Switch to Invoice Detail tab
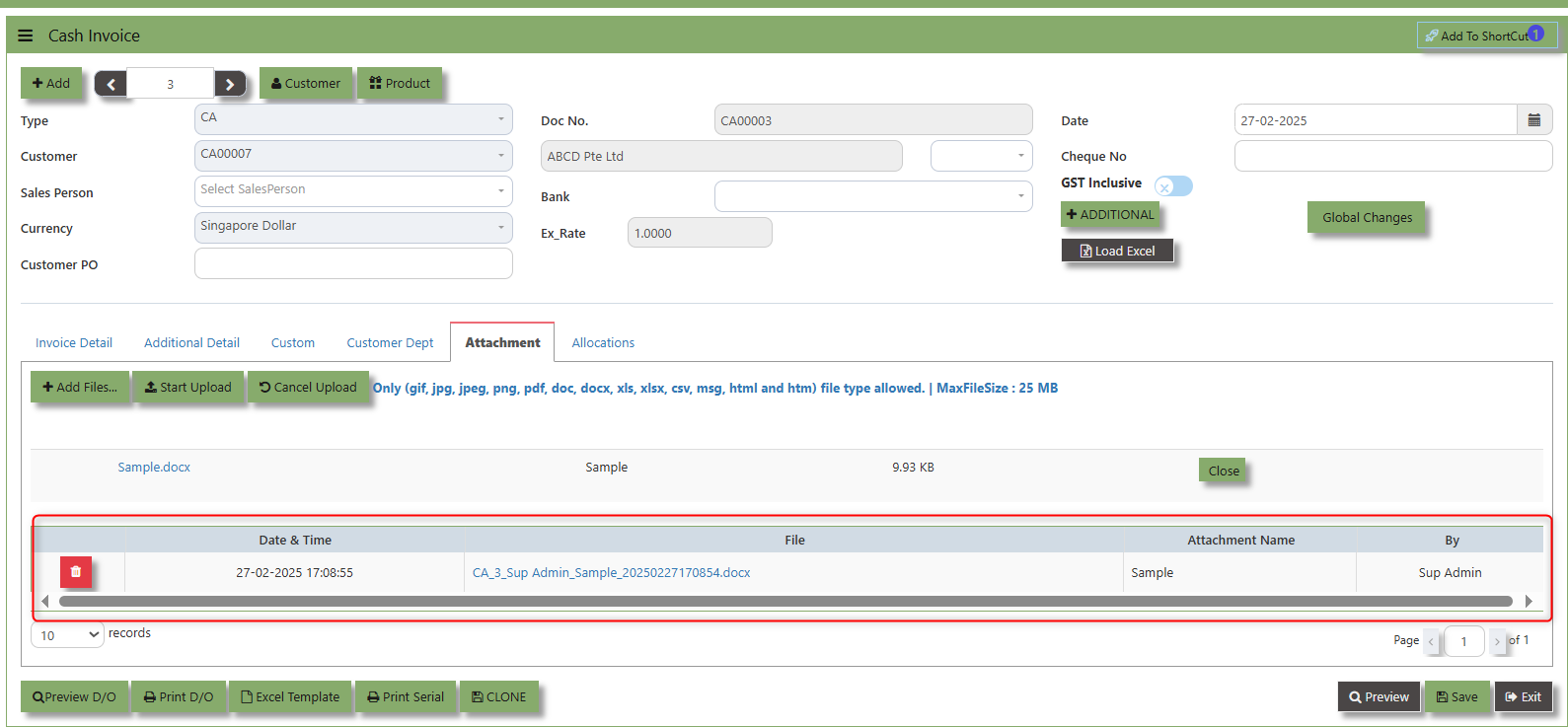Viewport: 1568px width, 727px height. 74,343
